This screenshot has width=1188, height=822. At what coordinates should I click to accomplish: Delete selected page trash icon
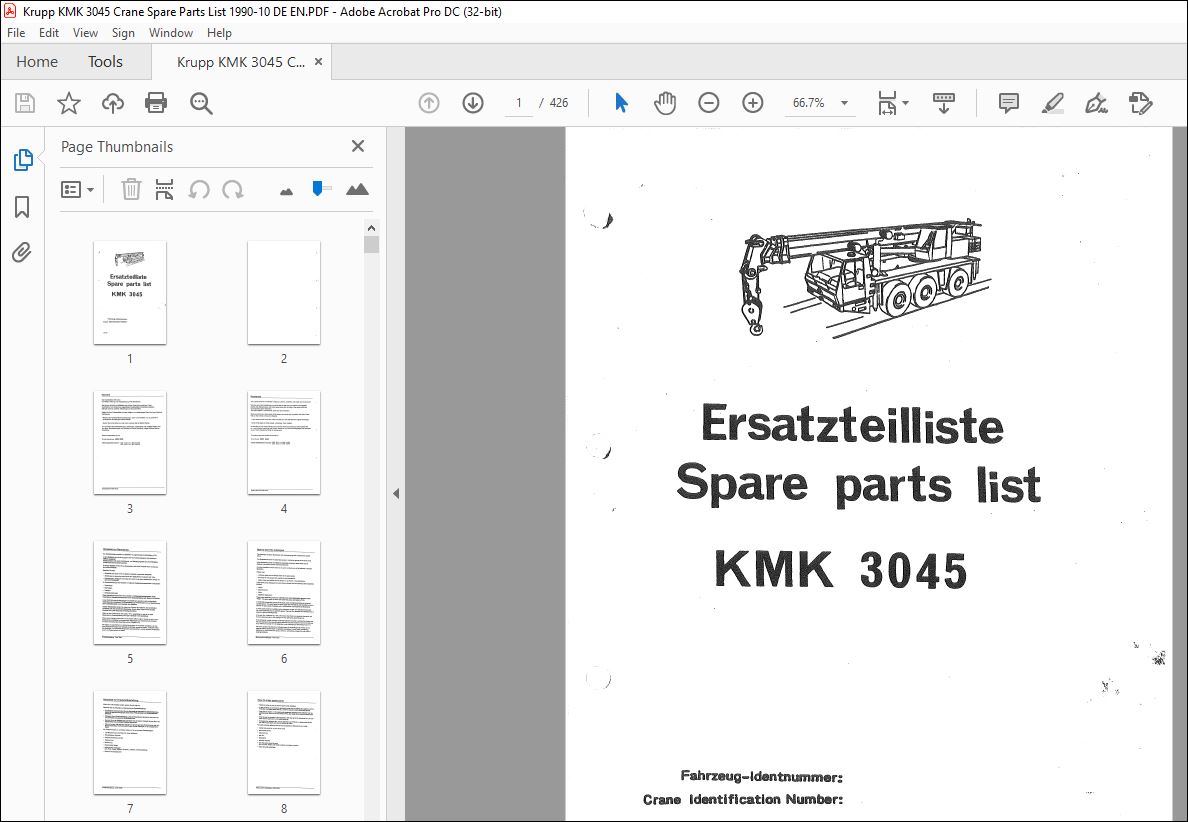pyautogui.click(x=131, y=189)
